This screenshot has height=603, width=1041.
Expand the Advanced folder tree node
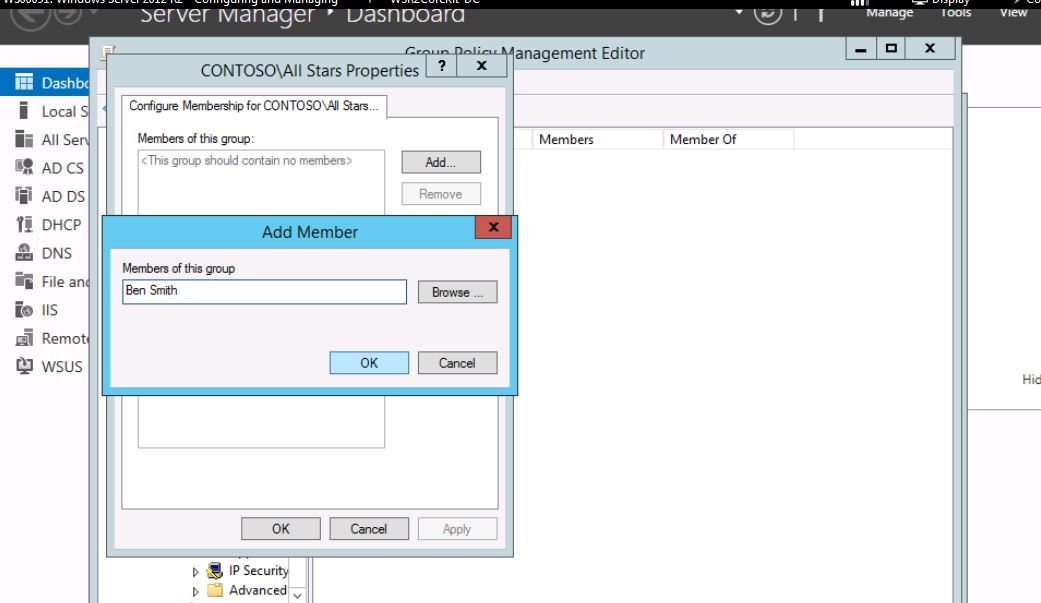196,591
